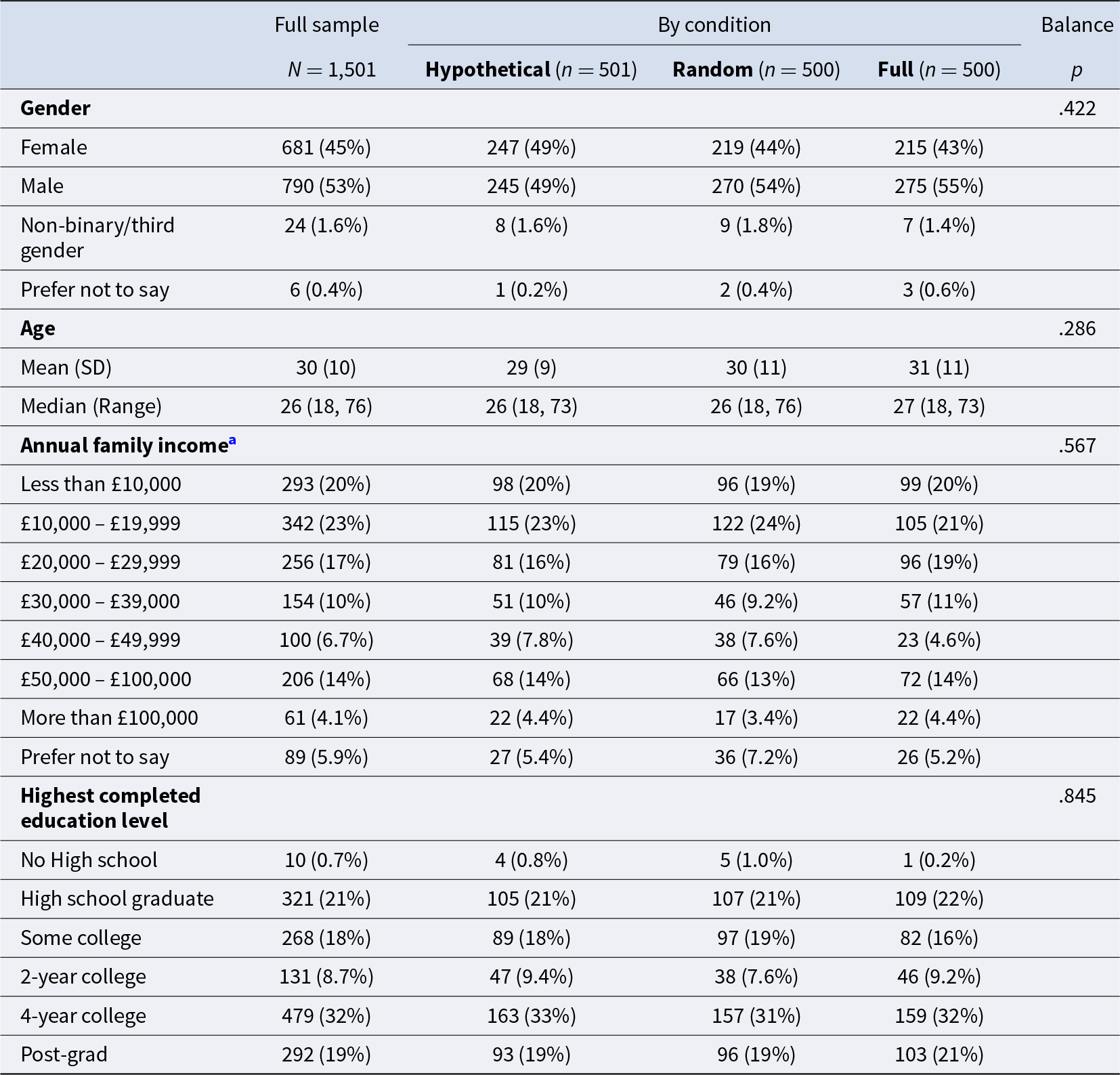Open footnote link "a" beside Annual family income
This screenshot has height=1075, width=1120.
(x=232, y=441)
